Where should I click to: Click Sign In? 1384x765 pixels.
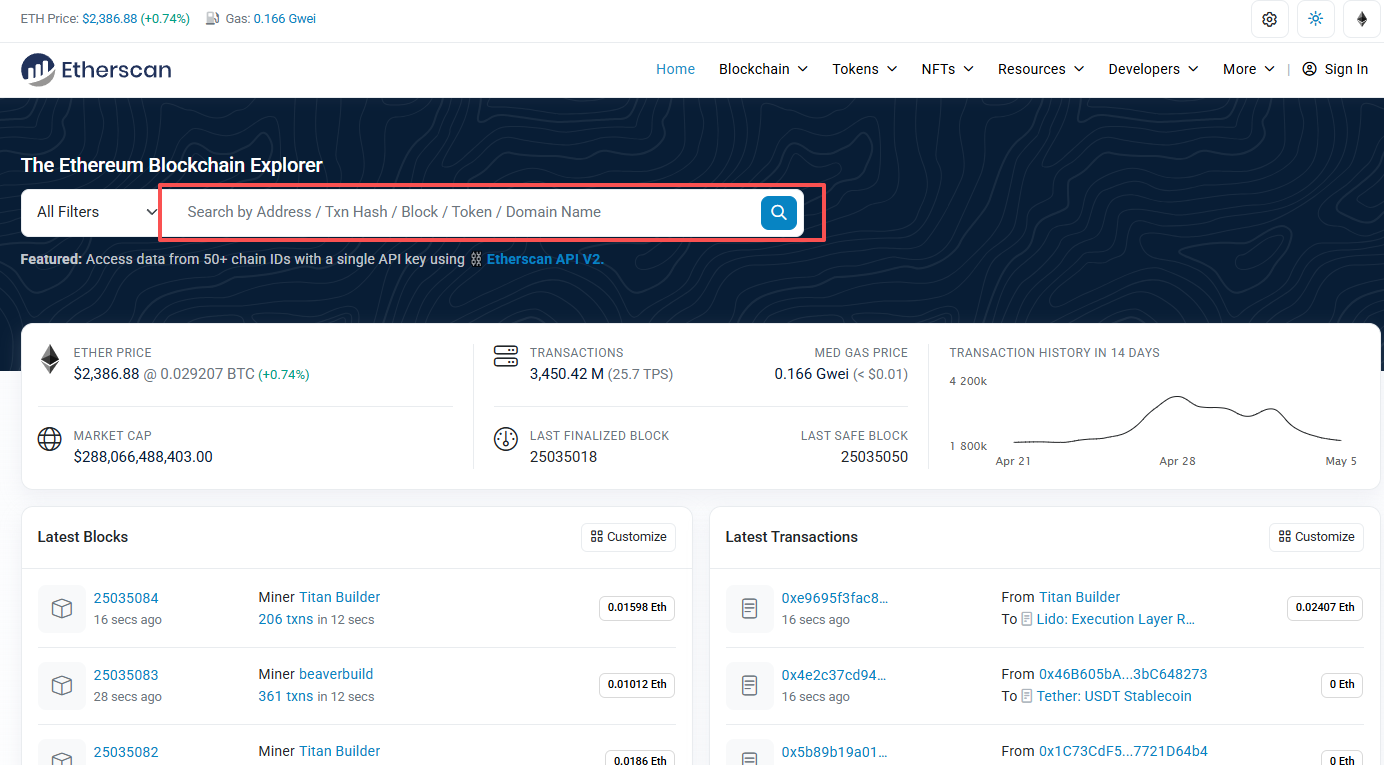point(1335,69)
